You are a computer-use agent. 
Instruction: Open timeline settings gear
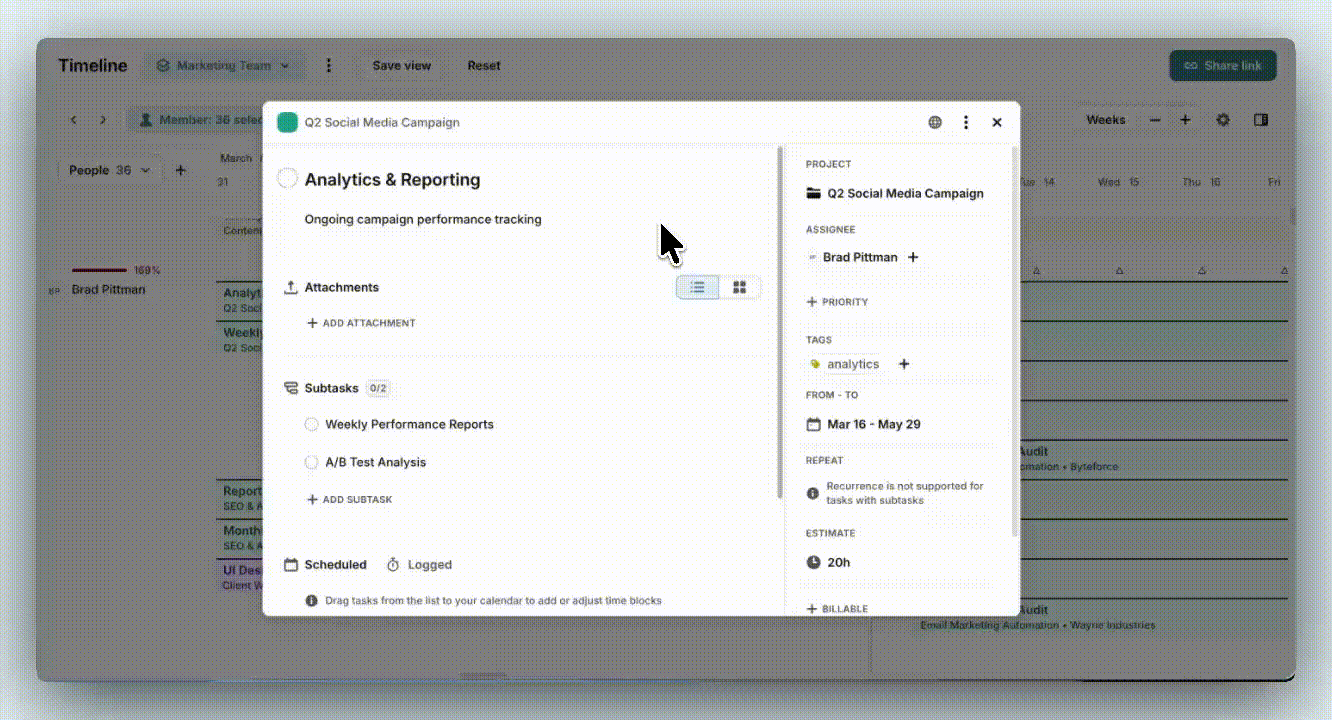[x=1223, y=120]
